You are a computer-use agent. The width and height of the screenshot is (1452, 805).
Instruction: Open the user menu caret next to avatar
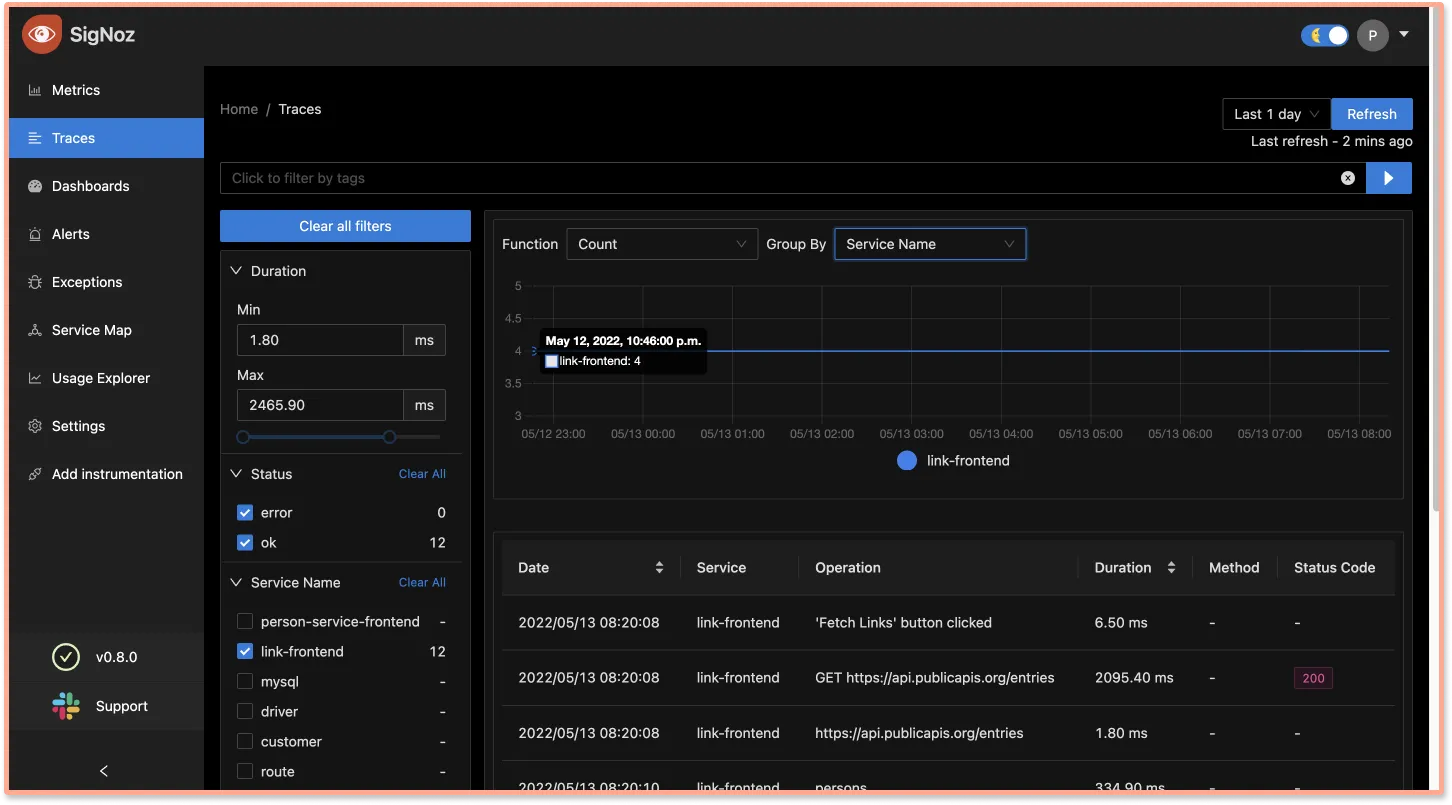[1404, 35]
